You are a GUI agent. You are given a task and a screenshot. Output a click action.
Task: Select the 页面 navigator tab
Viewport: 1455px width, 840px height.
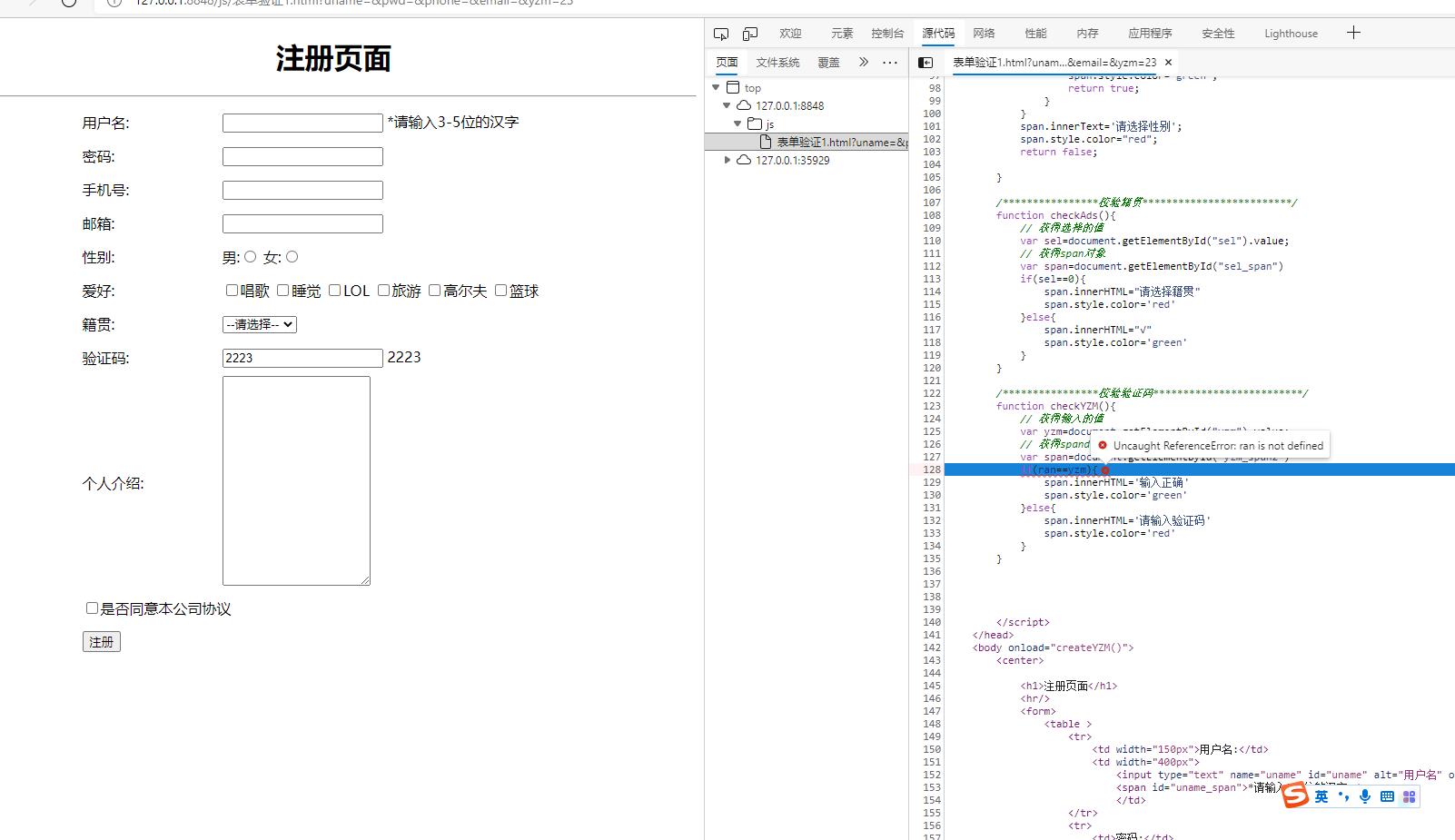click(x=727, y=63)
